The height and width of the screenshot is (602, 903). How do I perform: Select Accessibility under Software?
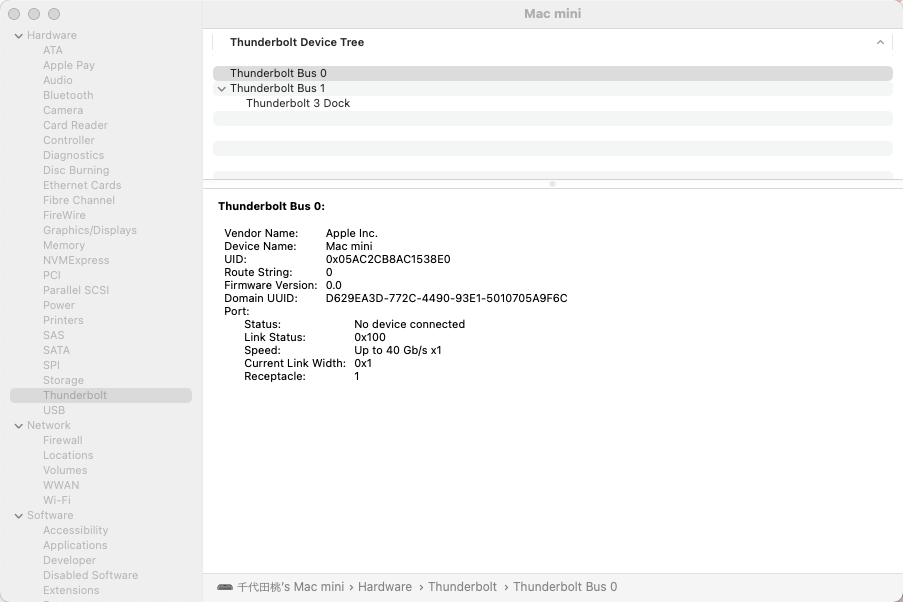(75, 530)
